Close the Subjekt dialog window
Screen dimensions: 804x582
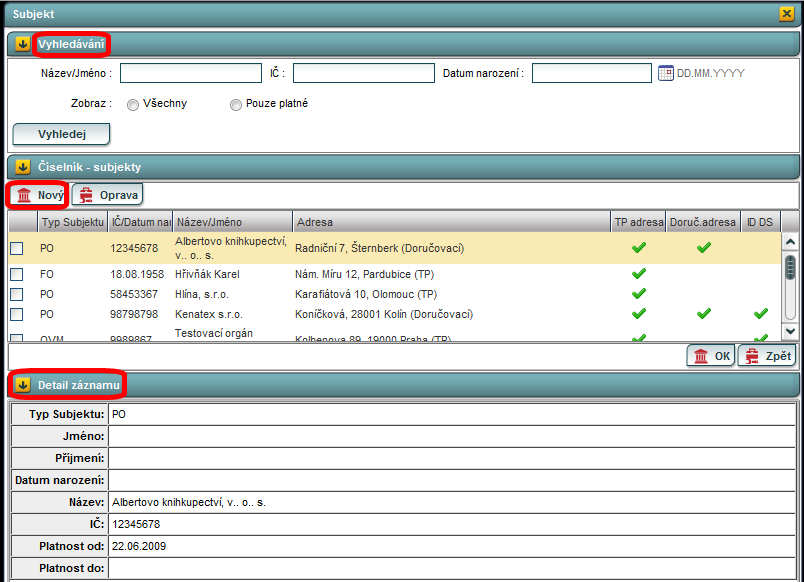[x=786, y=13]
